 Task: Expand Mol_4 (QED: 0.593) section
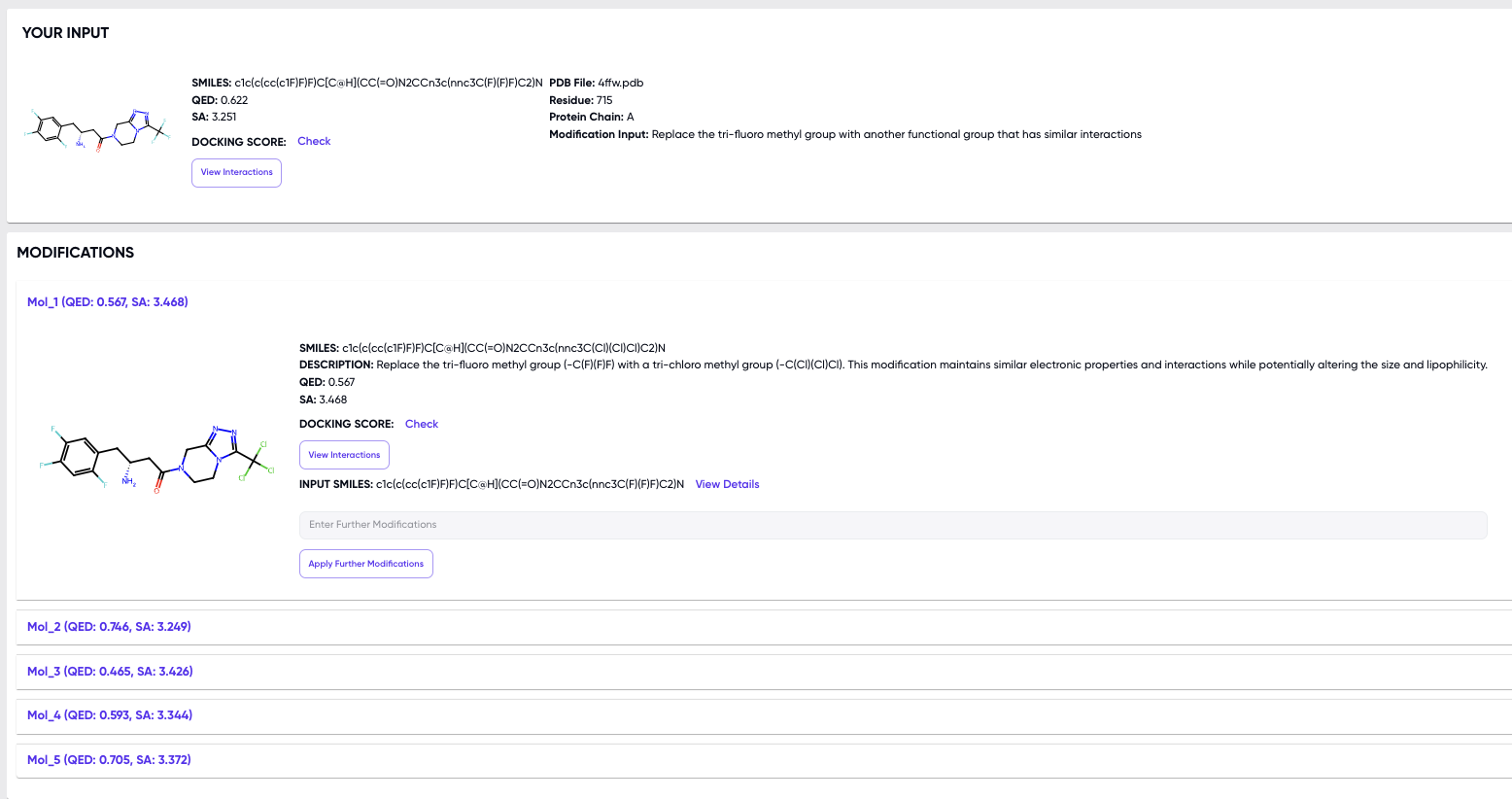click(x=110, y=715)
